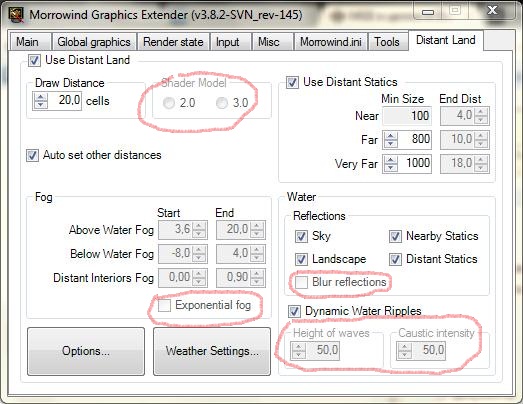The image size is (523, 404).
Task: Click the Caustic intensity spinner arrows
Action: pos(405,351)
